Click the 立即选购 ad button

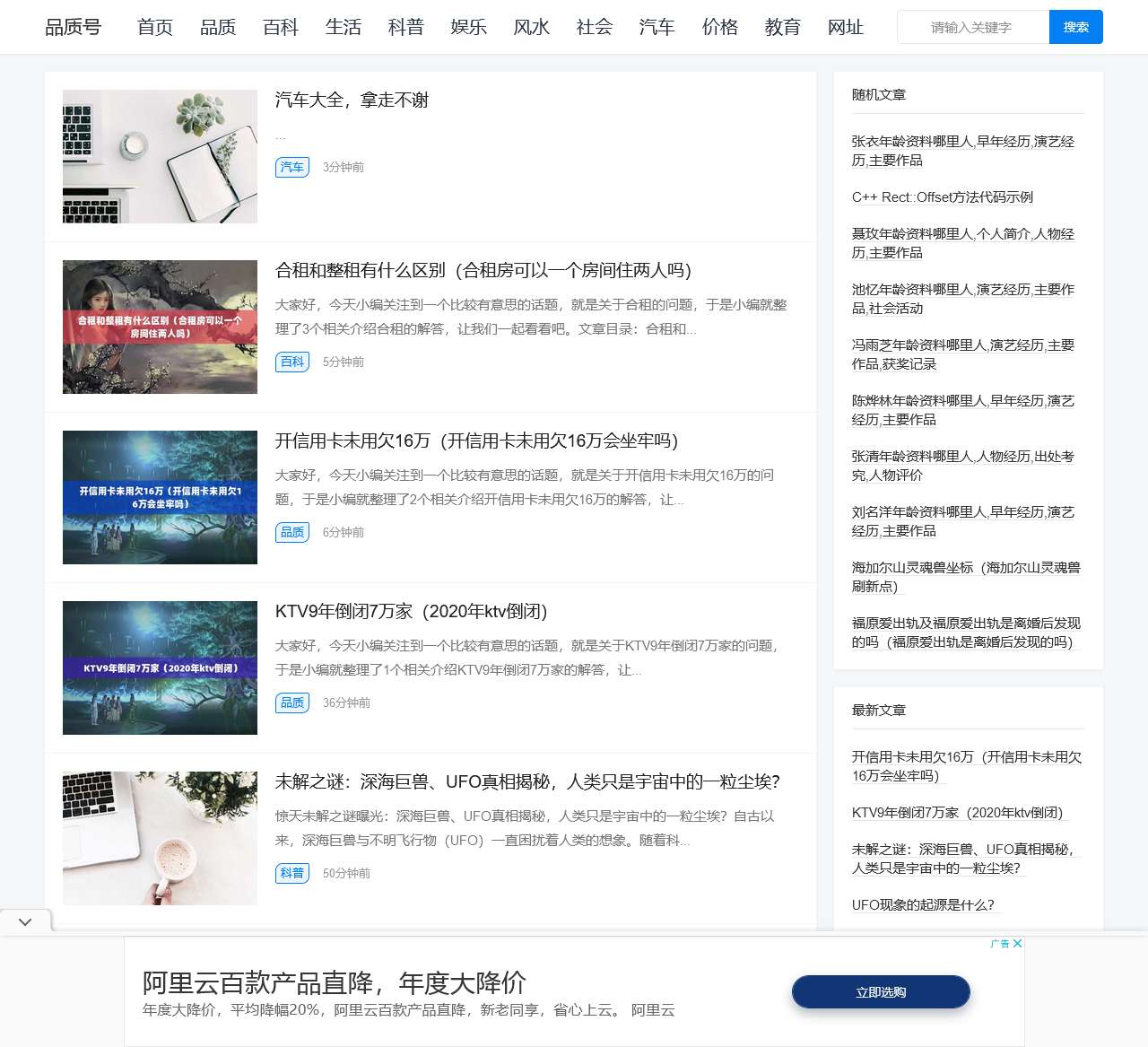[x=880, y=992]
